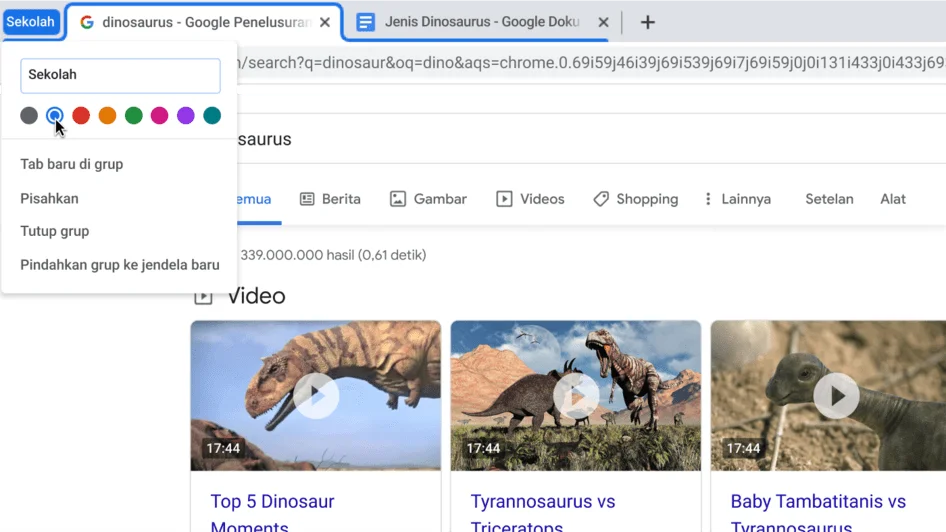946x532 pixels.
Task: Select the grey group color
Action: (29, 116)
